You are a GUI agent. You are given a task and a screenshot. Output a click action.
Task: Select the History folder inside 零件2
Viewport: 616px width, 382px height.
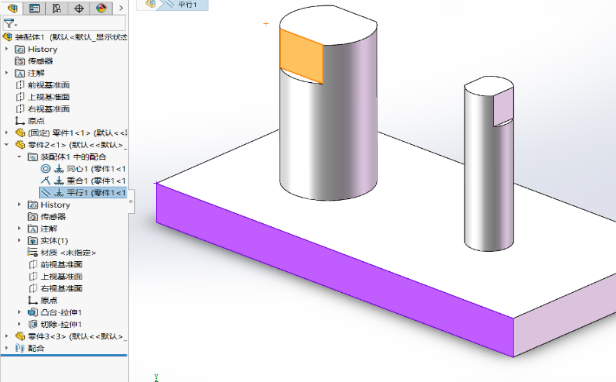point(49,205)
